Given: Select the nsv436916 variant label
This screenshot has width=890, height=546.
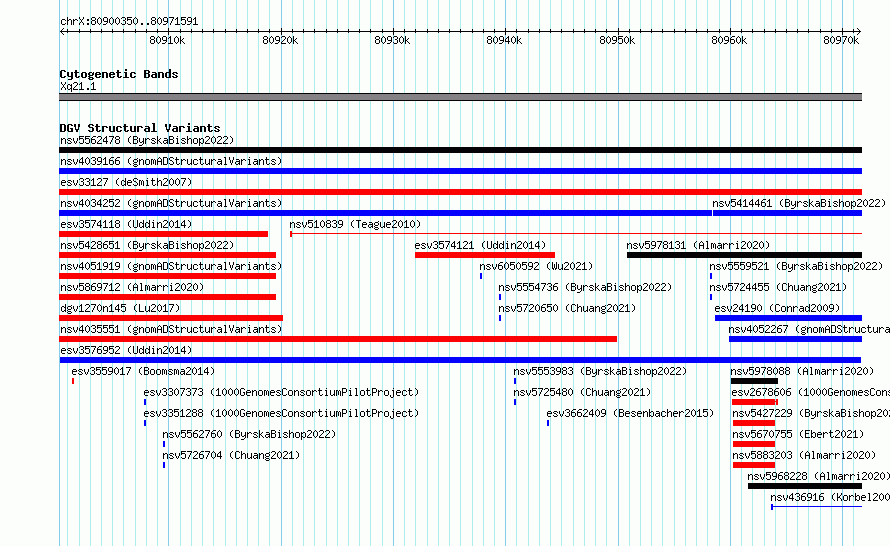Looking at the screenshot, I should [830, 497].
